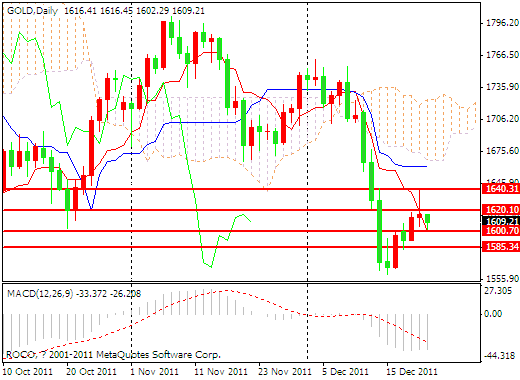The image size is (520, 380).
Task: Click the MACD scale value 0.00
Action: point(493,314)
